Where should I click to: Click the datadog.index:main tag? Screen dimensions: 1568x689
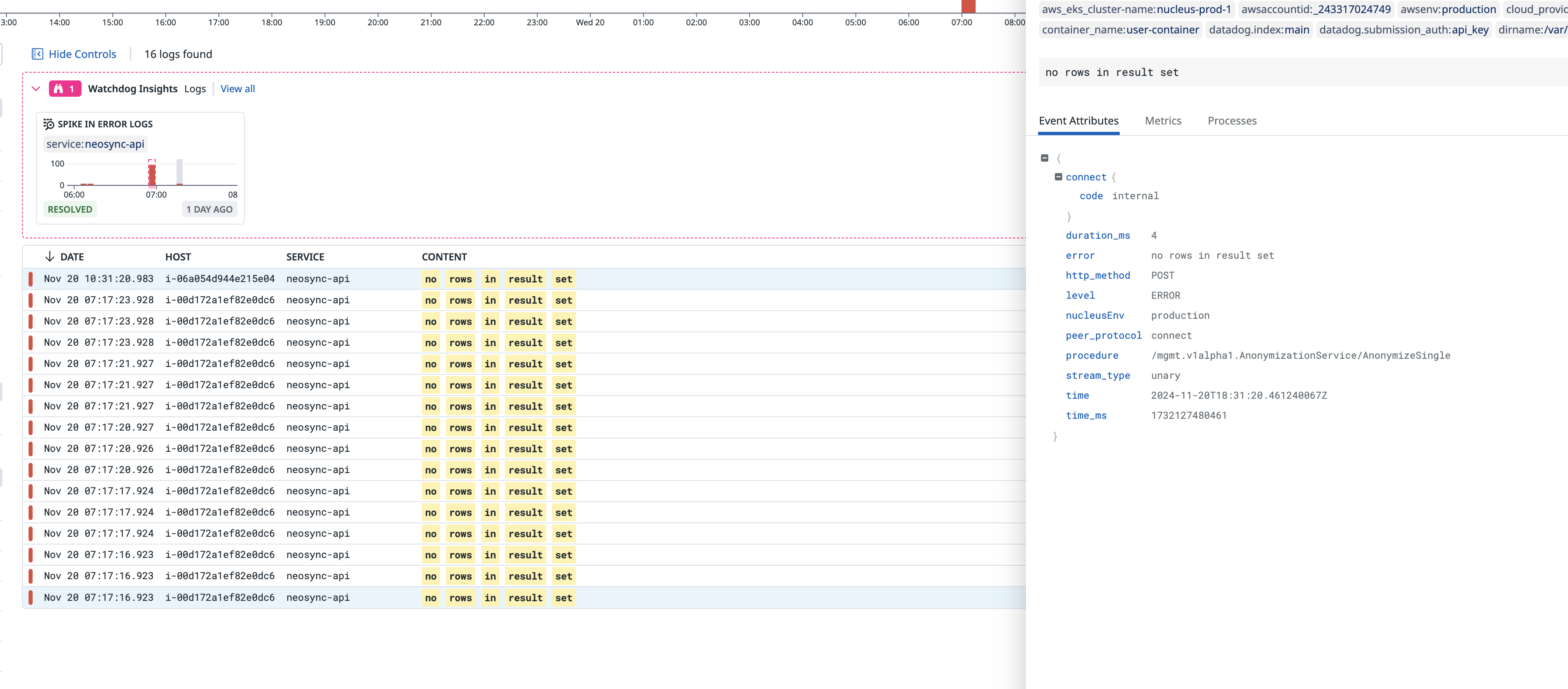point(1258,30)
